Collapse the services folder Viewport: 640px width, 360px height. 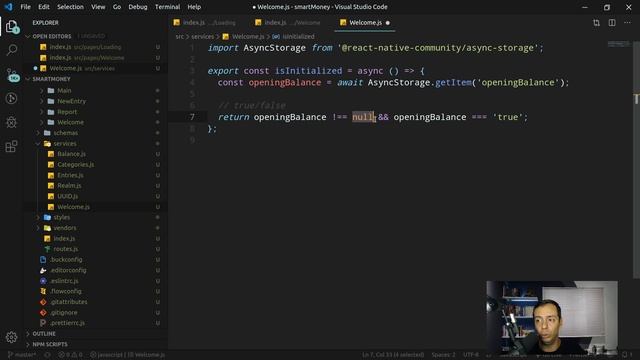click(64, 144)
